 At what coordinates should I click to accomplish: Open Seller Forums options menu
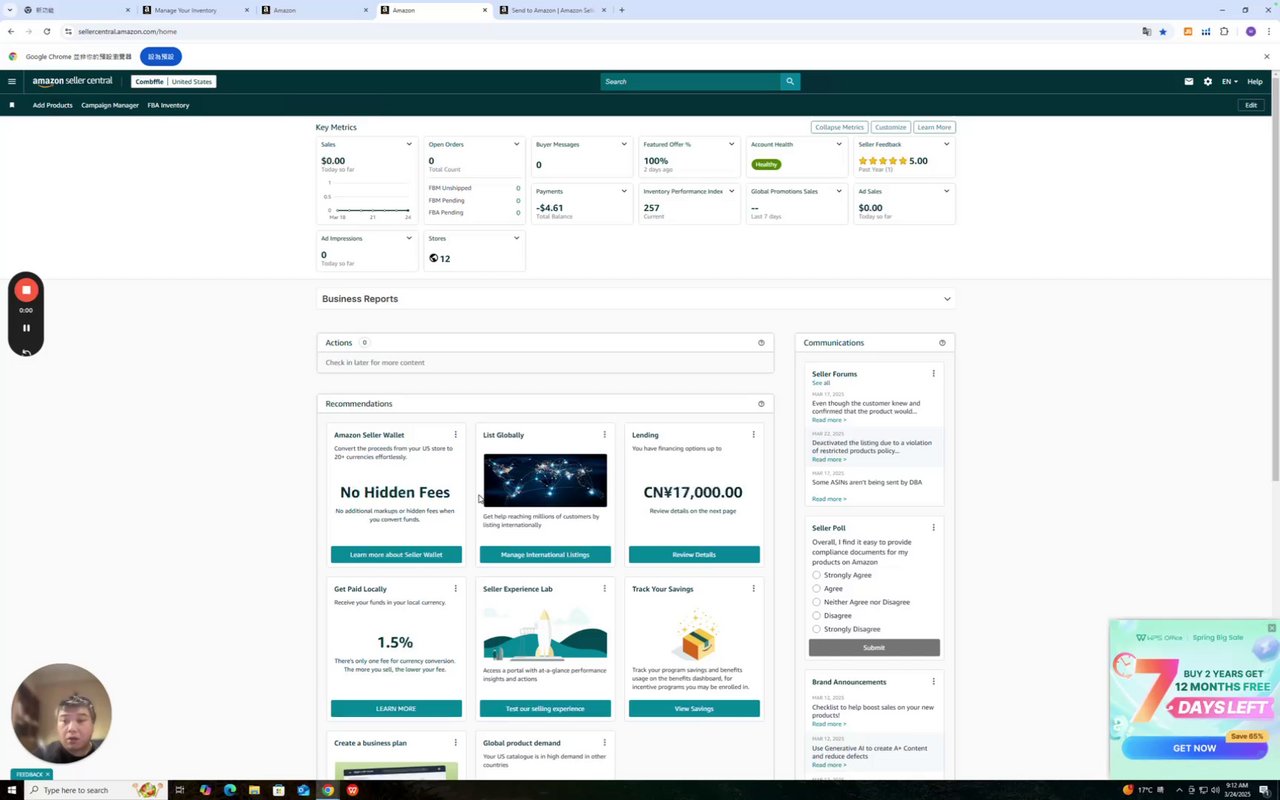pos(933,374)
